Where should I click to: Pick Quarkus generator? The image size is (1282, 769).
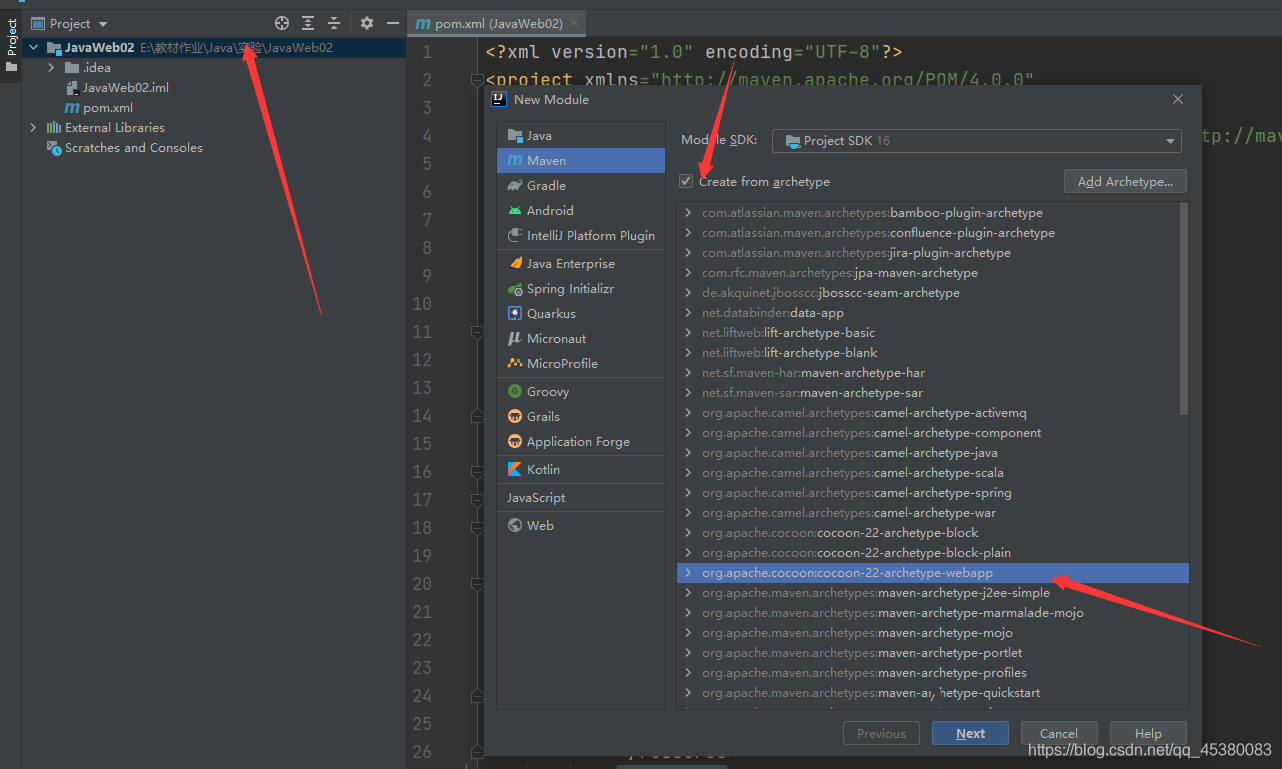pyautogui.click(x=581, y=314)
